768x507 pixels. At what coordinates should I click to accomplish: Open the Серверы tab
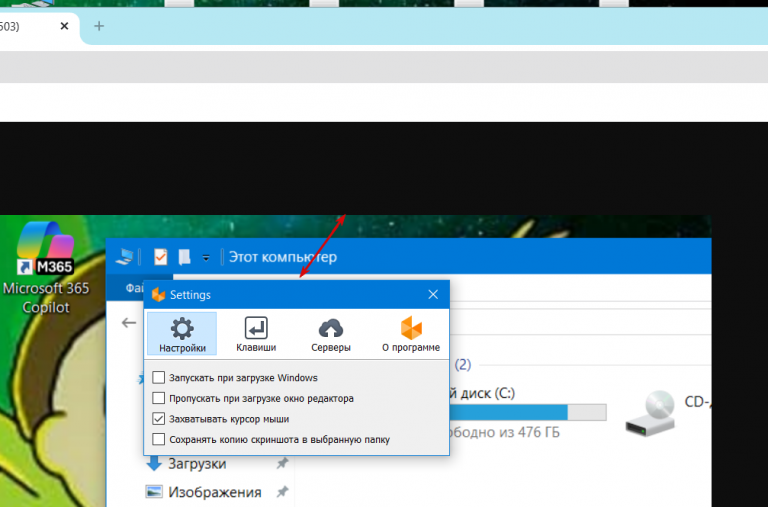click(x=331, y=334)
